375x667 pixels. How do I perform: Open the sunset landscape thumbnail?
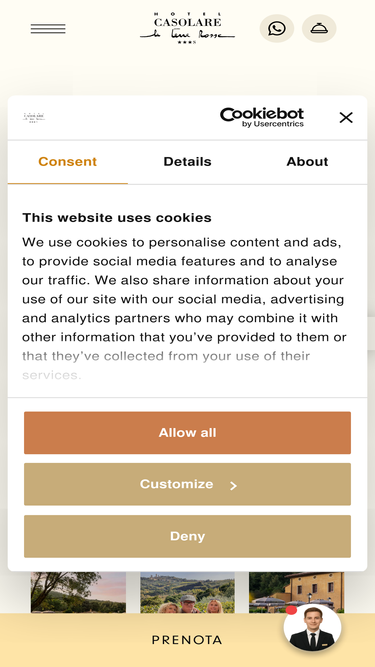pos(78,592)
